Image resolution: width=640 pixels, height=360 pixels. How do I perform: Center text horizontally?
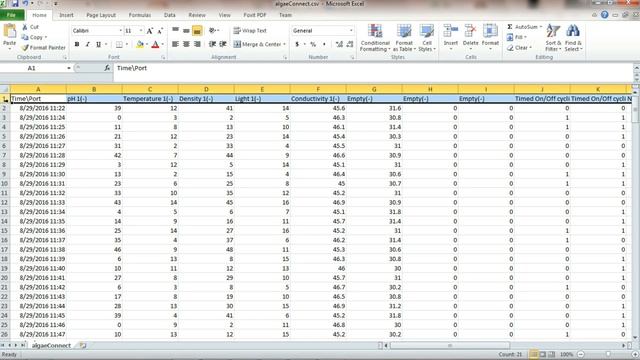[x=186, y=44]
